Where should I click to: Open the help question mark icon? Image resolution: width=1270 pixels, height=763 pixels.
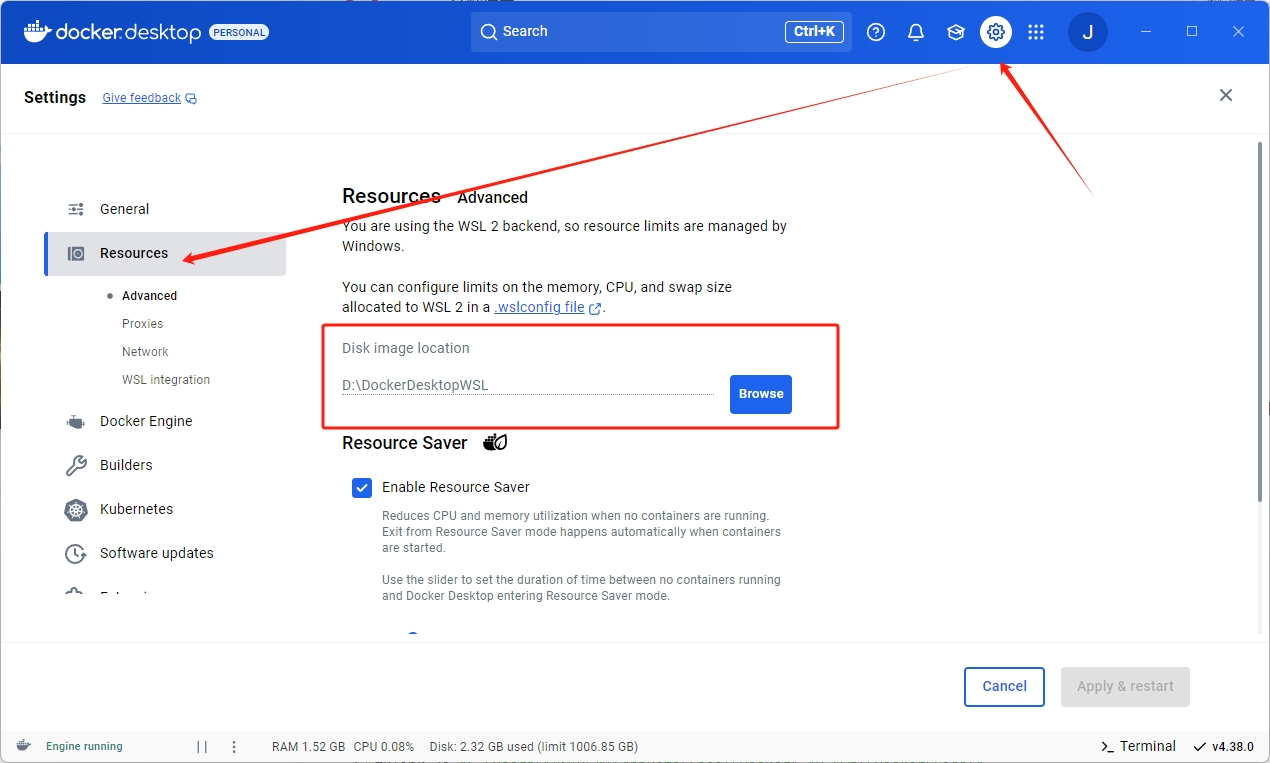pyautogui.click(x=876, y=32)
